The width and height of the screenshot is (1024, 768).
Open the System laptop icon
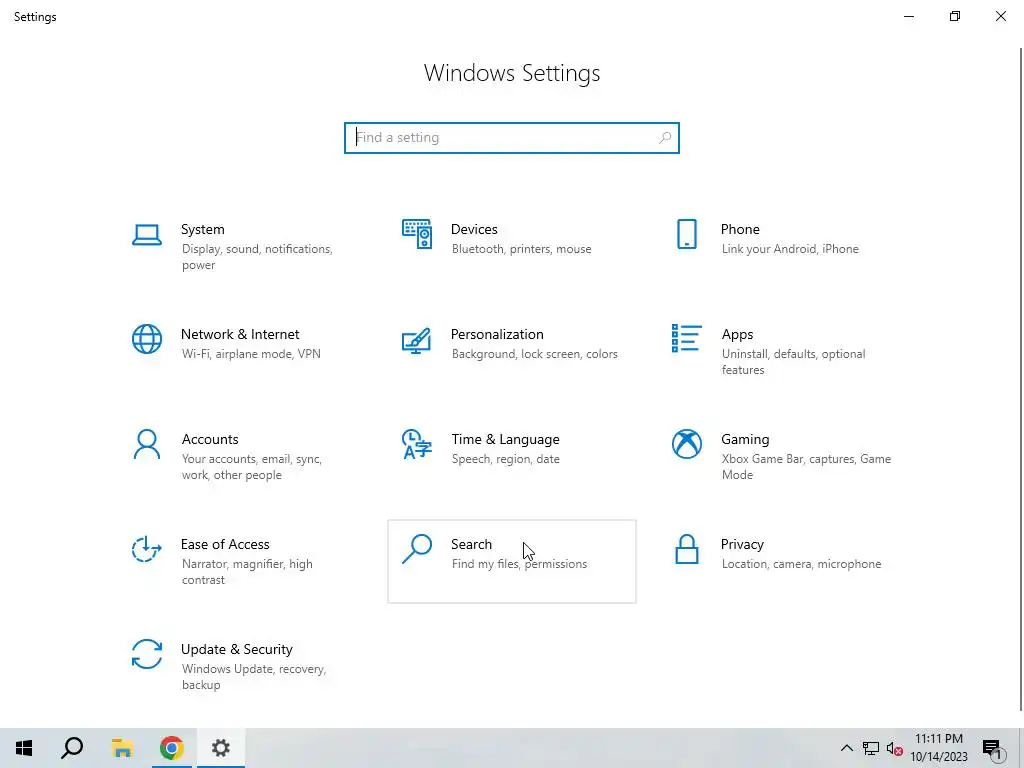[146, 235]
